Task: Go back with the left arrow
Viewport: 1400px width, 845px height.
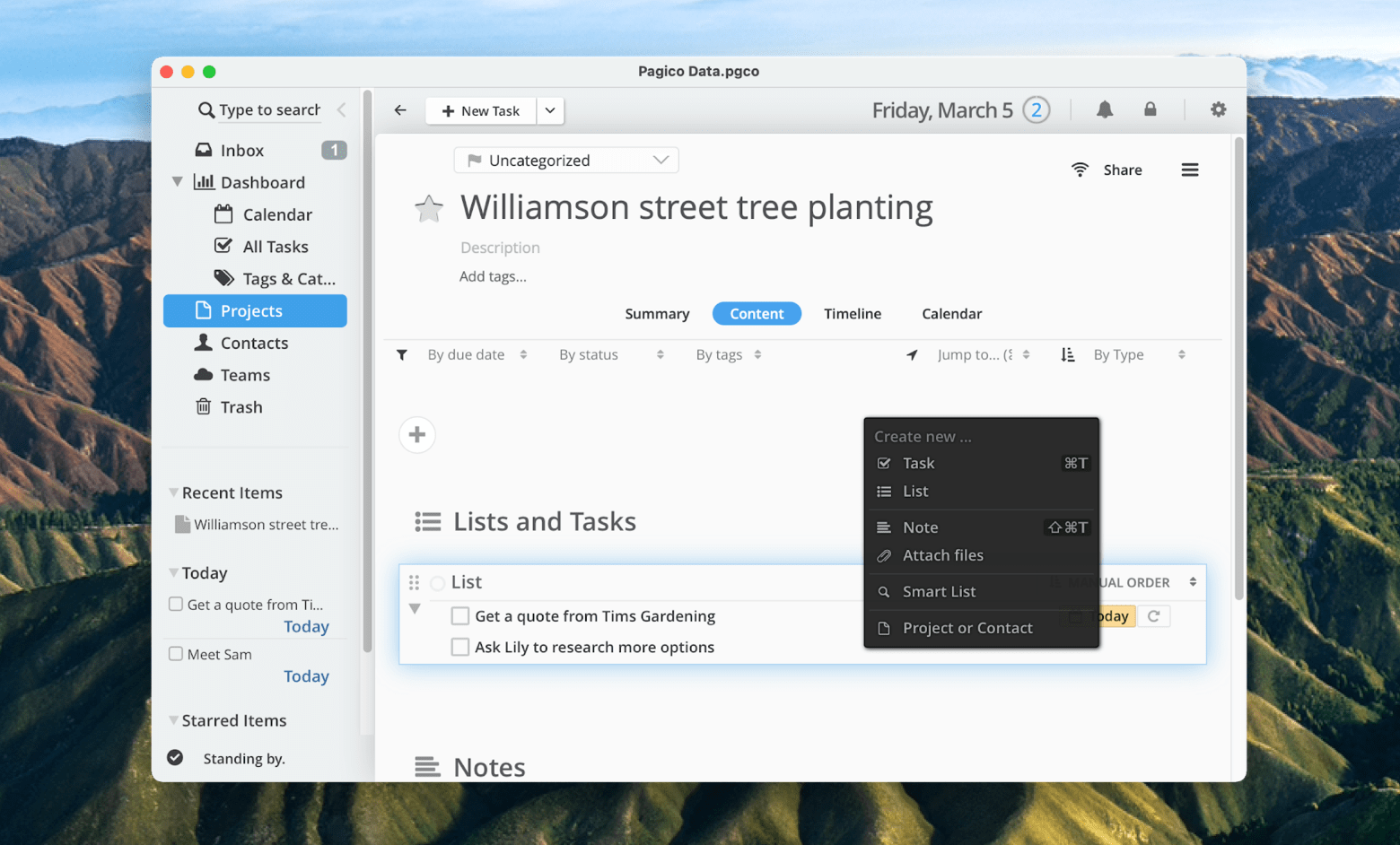Action: point(400,110)
